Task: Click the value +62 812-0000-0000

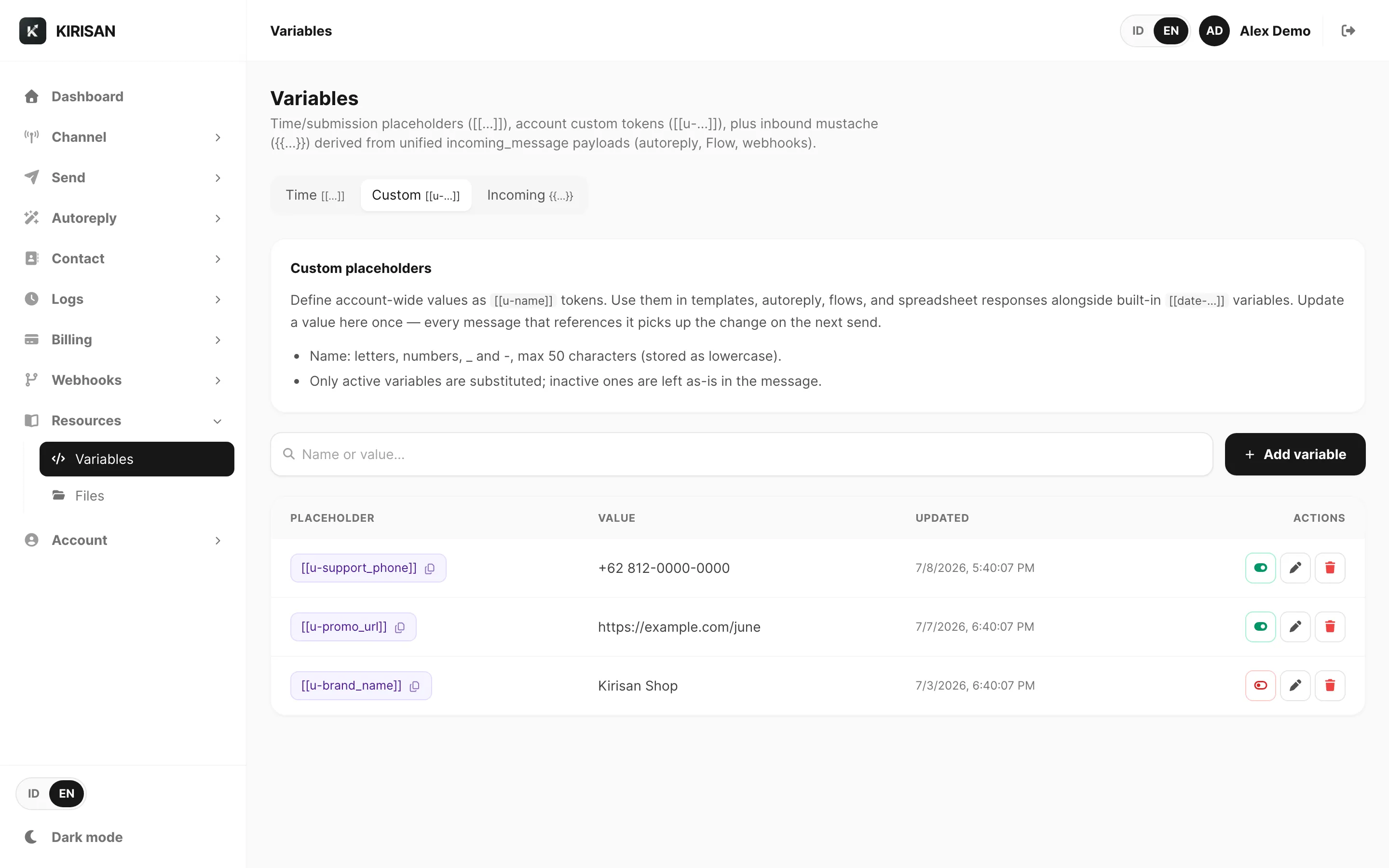Action: click(664, 569)
